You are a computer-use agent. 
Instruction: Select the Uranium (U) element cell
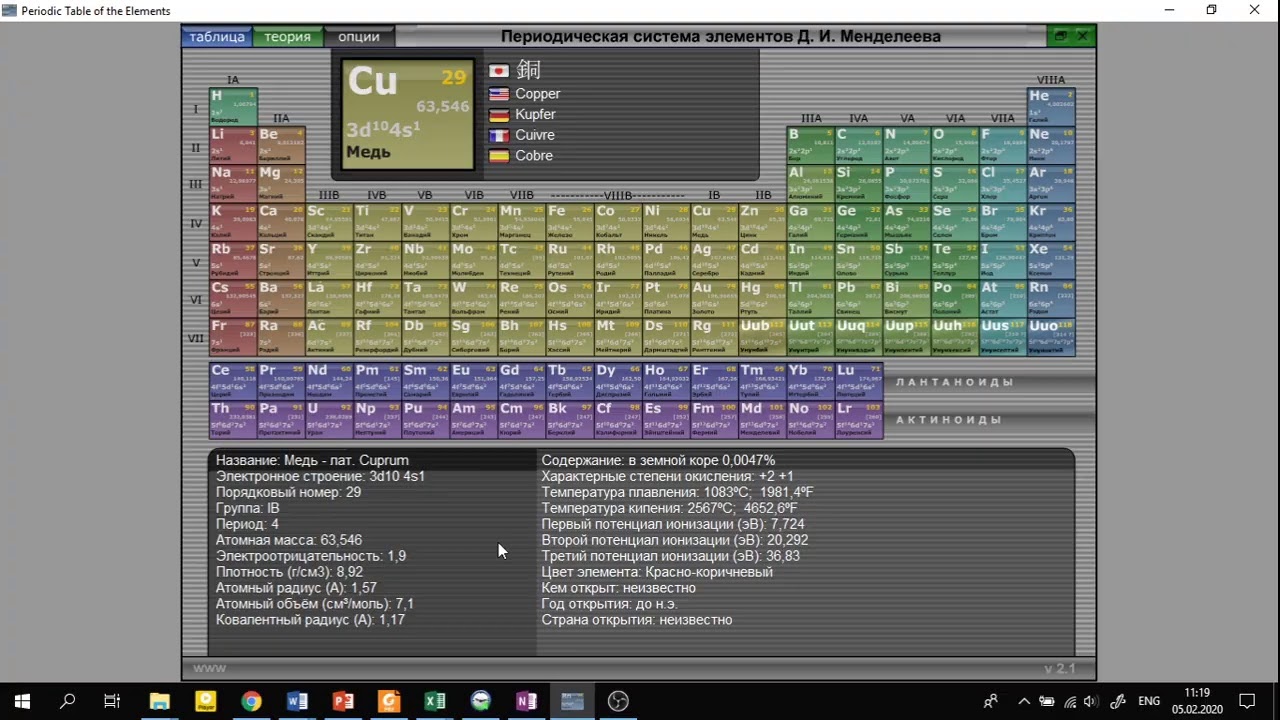click(x=329, y=420)
